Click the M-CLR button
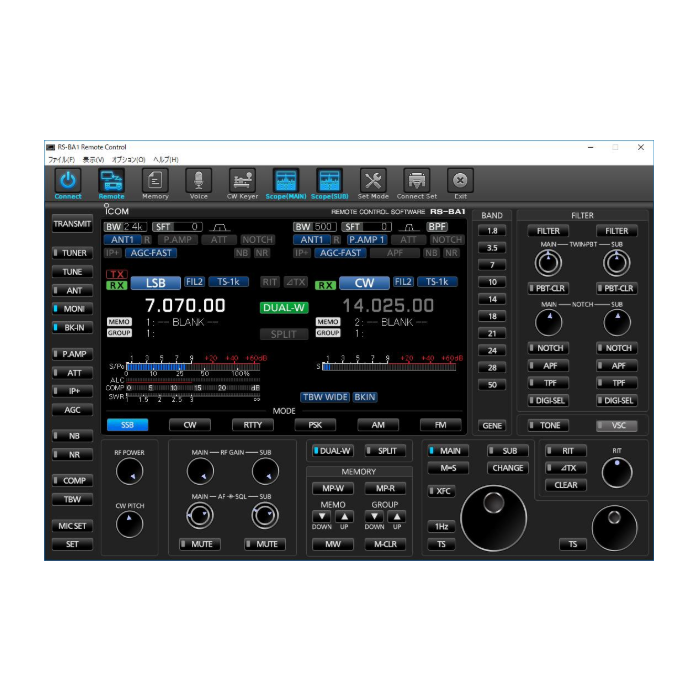This screenshot has width=700, height=700. coord(385,544)
